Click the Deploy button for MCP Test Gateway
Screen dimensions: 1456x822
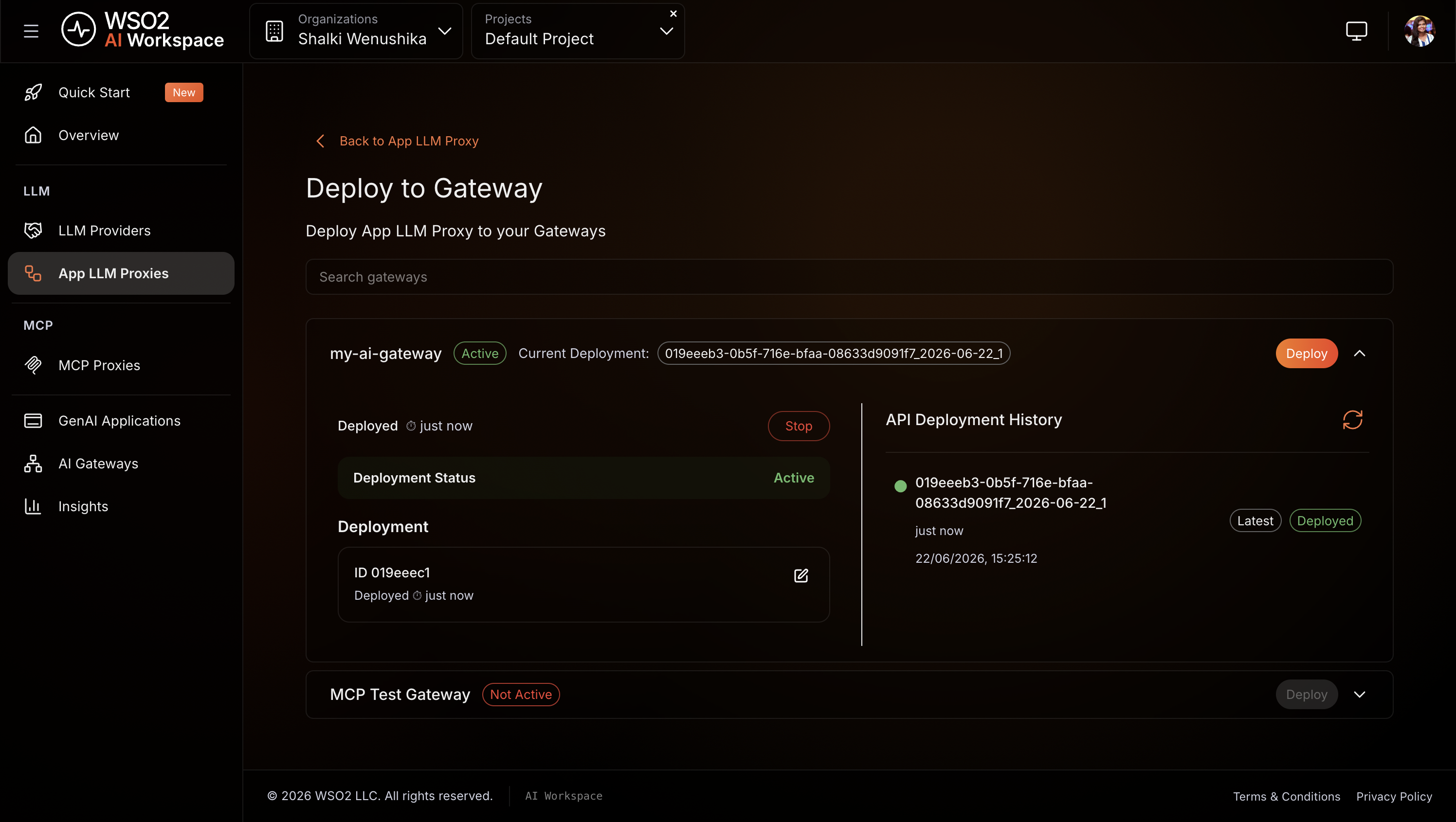[1306, 694]
